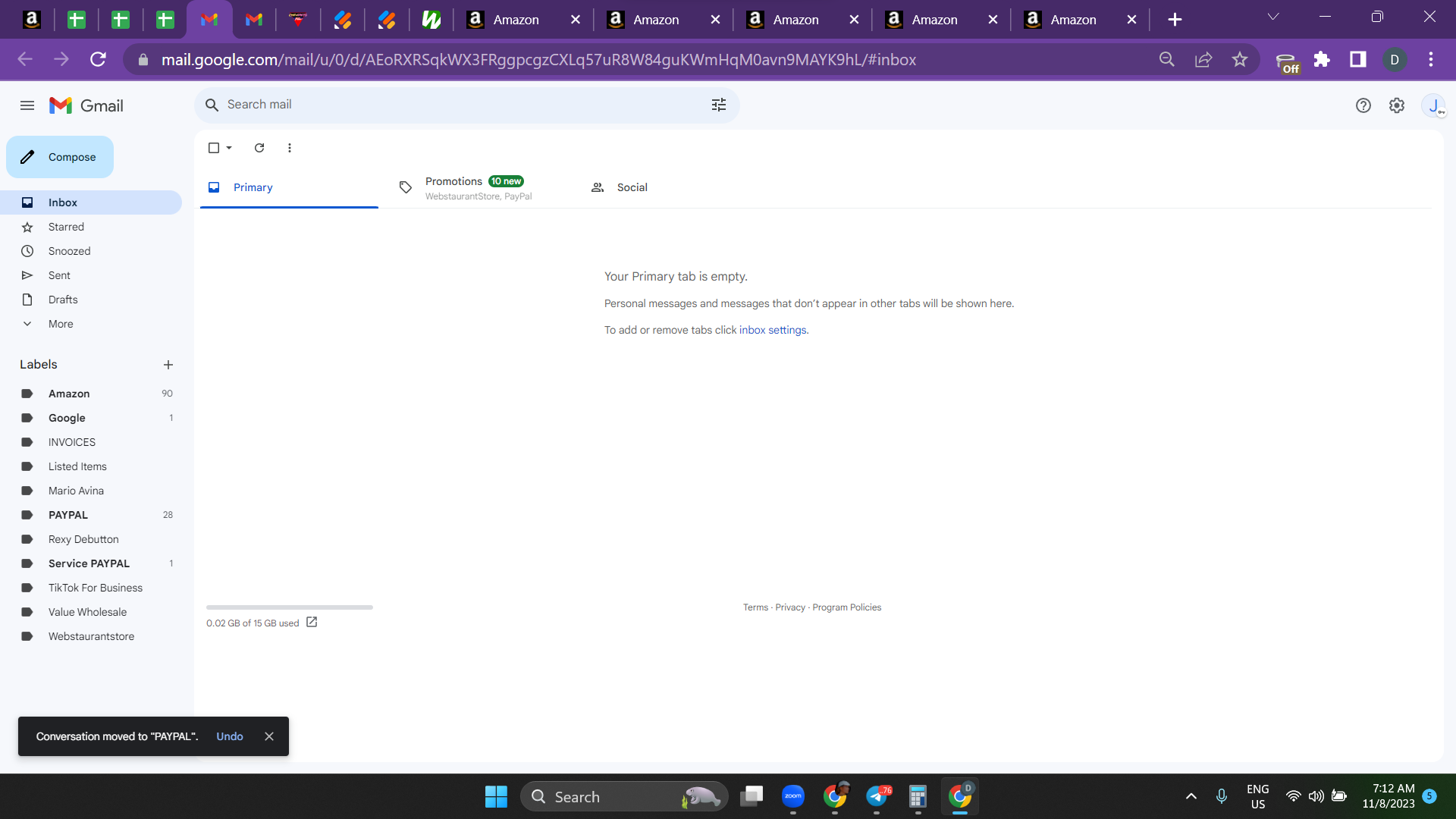Switch to the last Amazon browser tab
The width and height of the screenshot is (1456, 819).
pos(1080,20)
